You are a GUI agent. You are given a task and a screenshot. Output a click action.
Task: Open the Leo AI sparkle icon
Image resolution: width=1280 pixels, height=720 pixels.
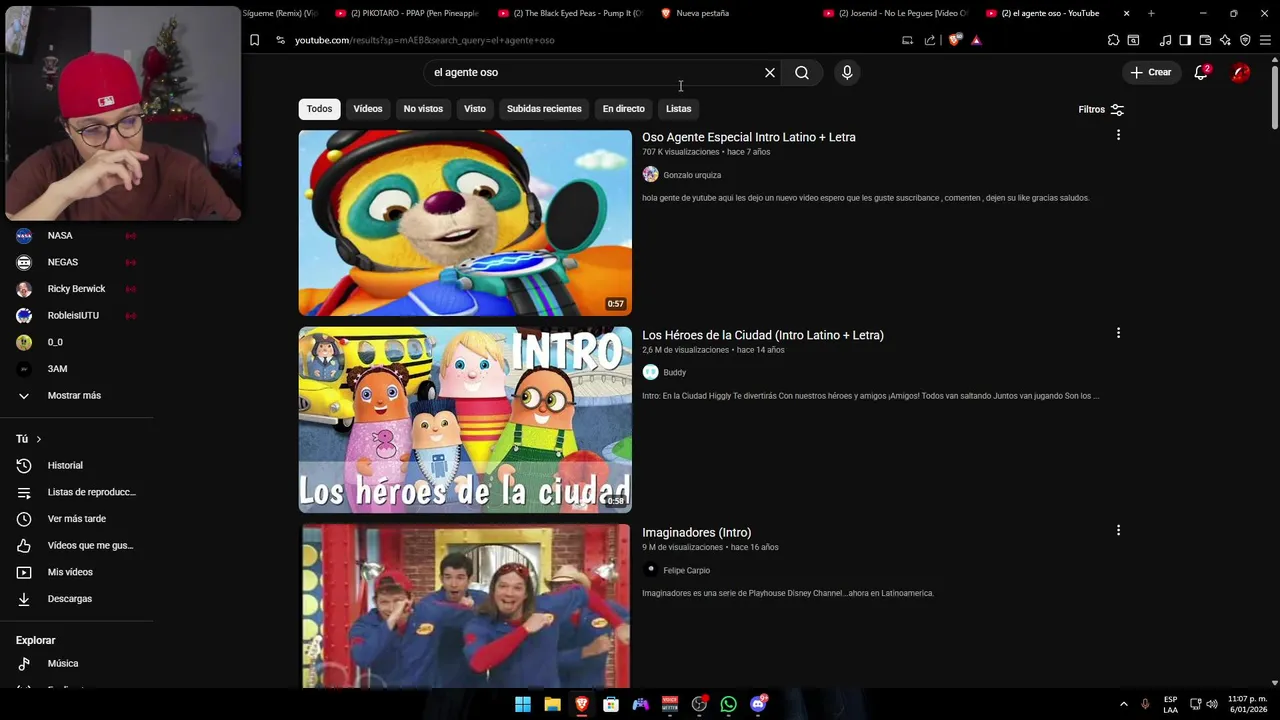[1225, 40]
